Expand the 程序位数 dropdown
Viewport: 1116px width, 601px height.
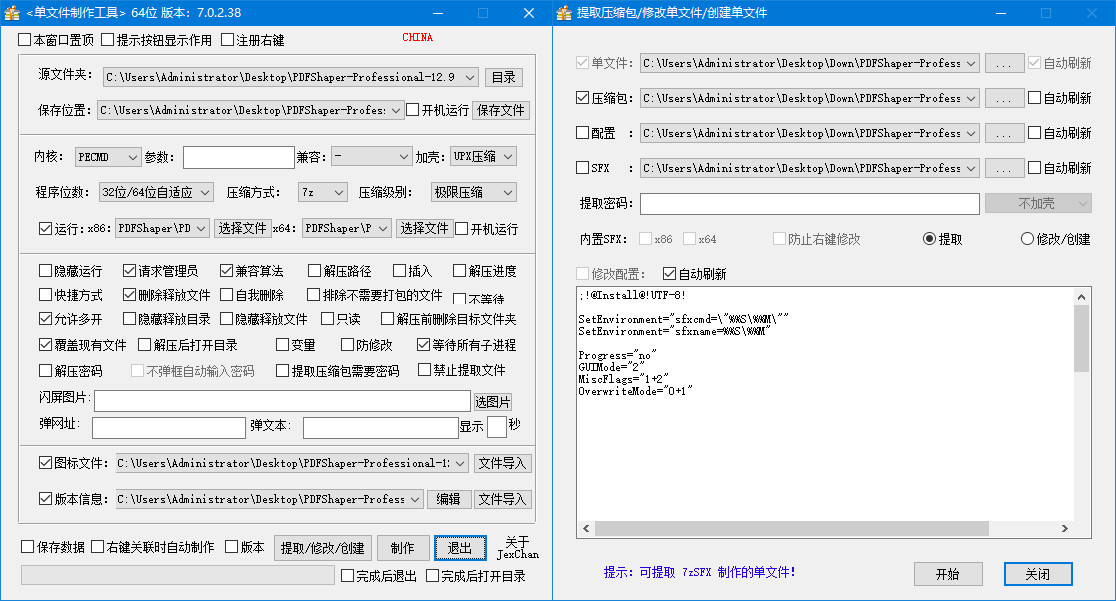click(205, 192)
